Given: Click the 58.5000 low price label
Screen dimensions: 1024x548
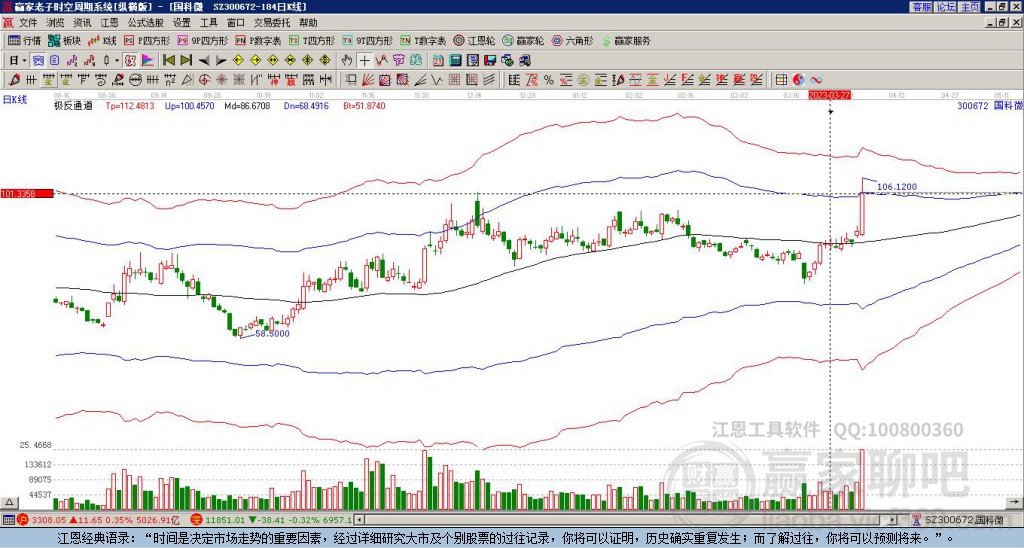Looking at the screenshot, I should pos(272,333).
